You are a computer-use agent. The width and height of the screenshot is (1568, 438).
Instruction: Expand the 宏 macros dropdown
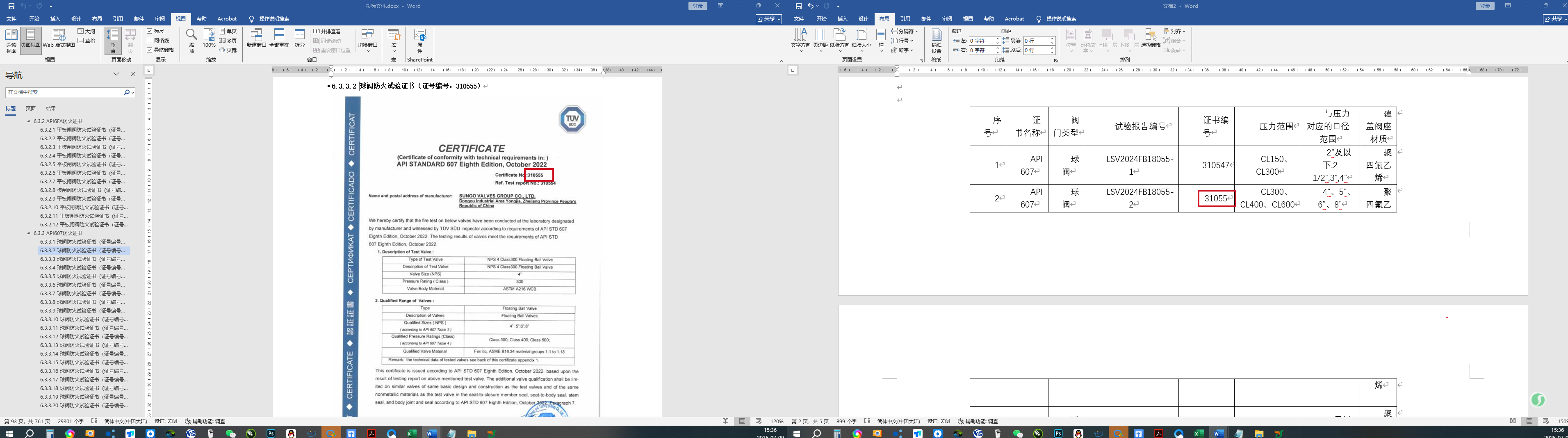point(394,40)
